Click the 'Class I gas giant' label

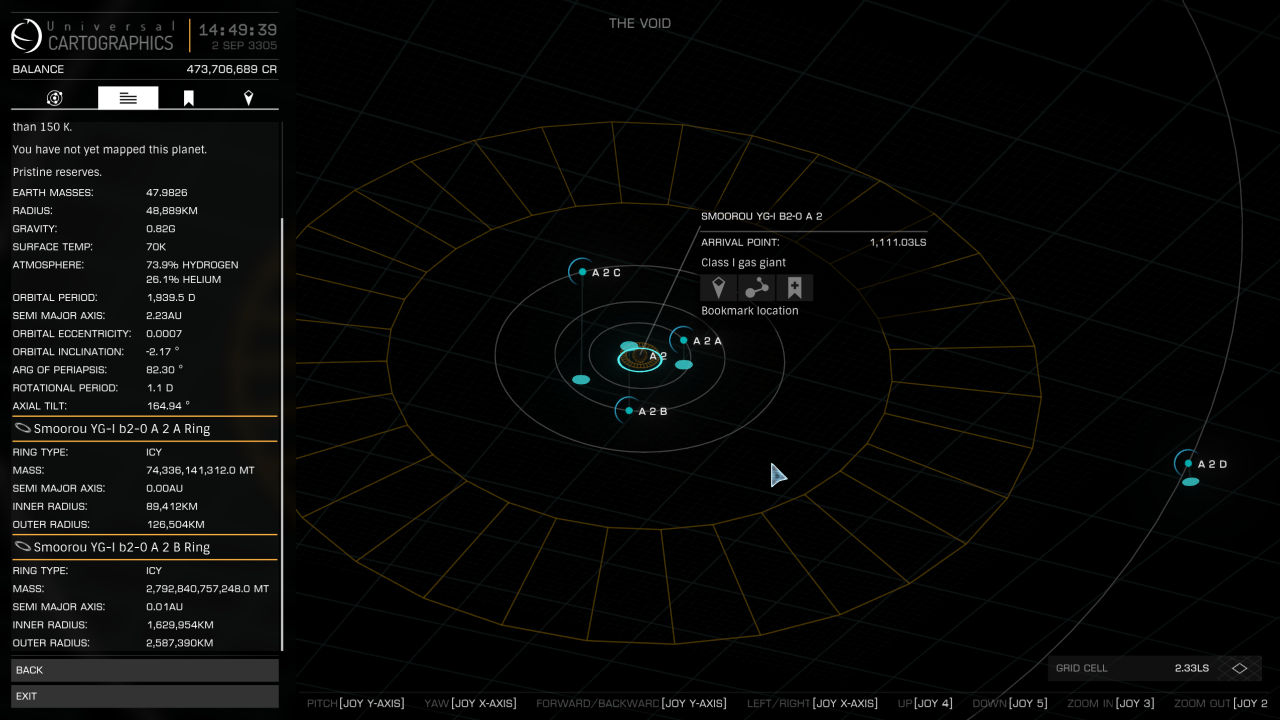coord(743,263)
